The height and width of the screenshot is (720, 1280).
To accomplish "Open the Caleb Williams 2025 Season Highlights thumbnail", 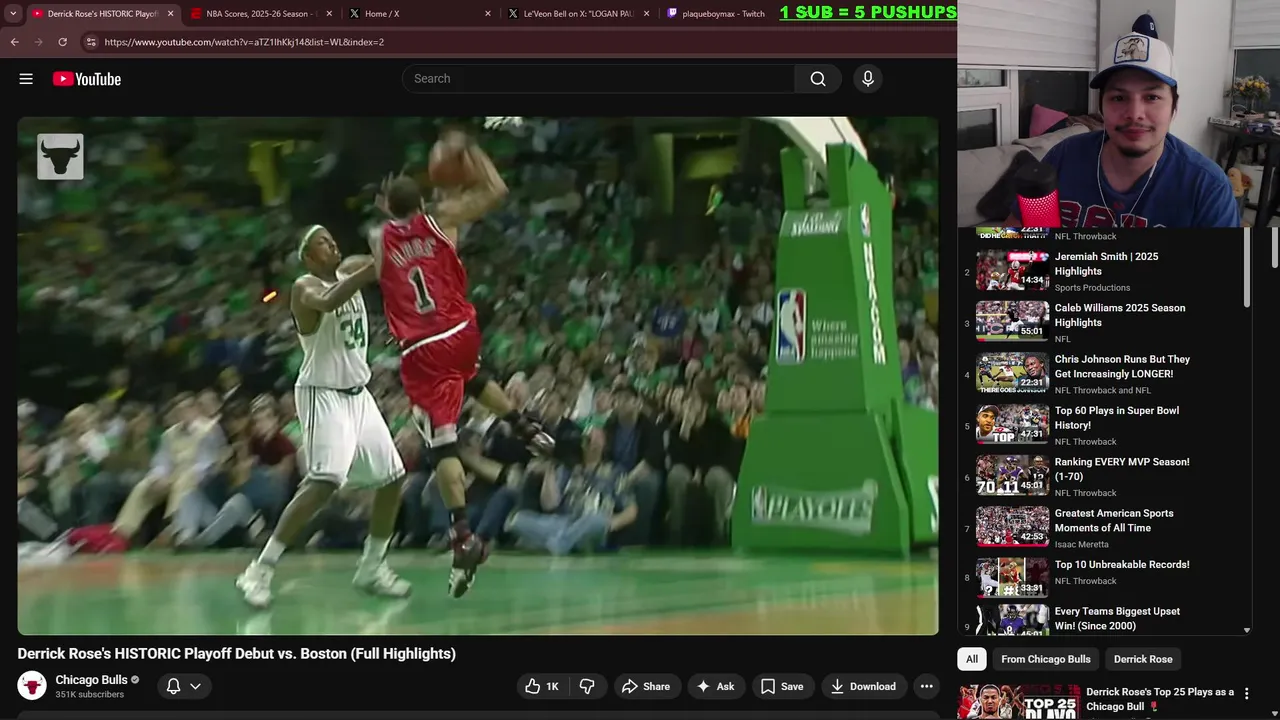I will click(x=1012, y=321).
